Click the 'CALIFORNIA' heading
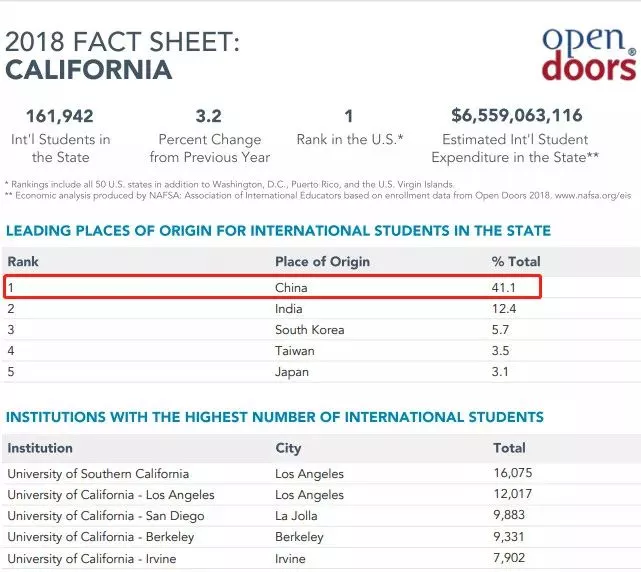Viewport: 641px width, 572px height. (89, 70)
